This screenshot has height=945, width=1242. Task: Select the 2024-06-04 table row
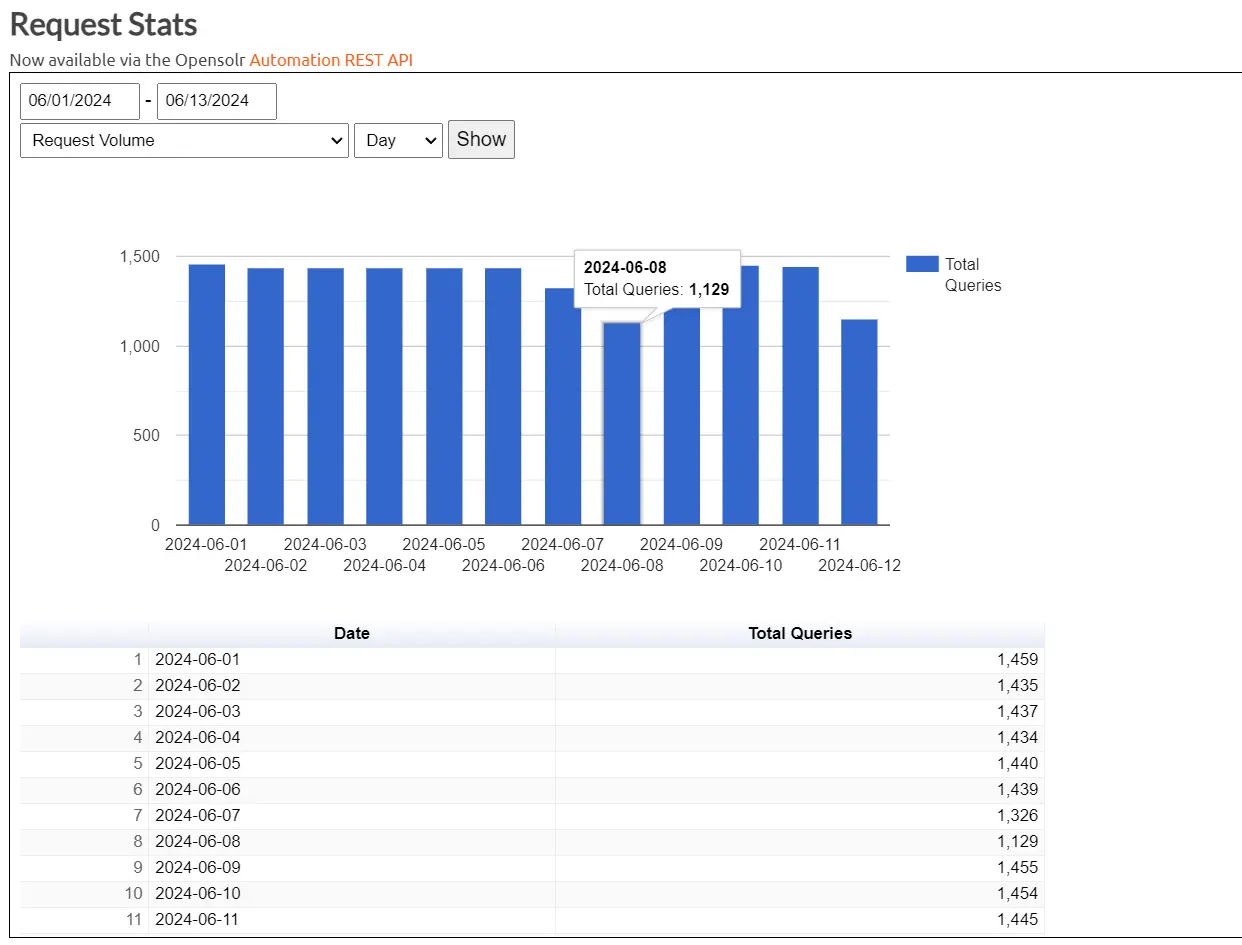[x=350, y=738]
